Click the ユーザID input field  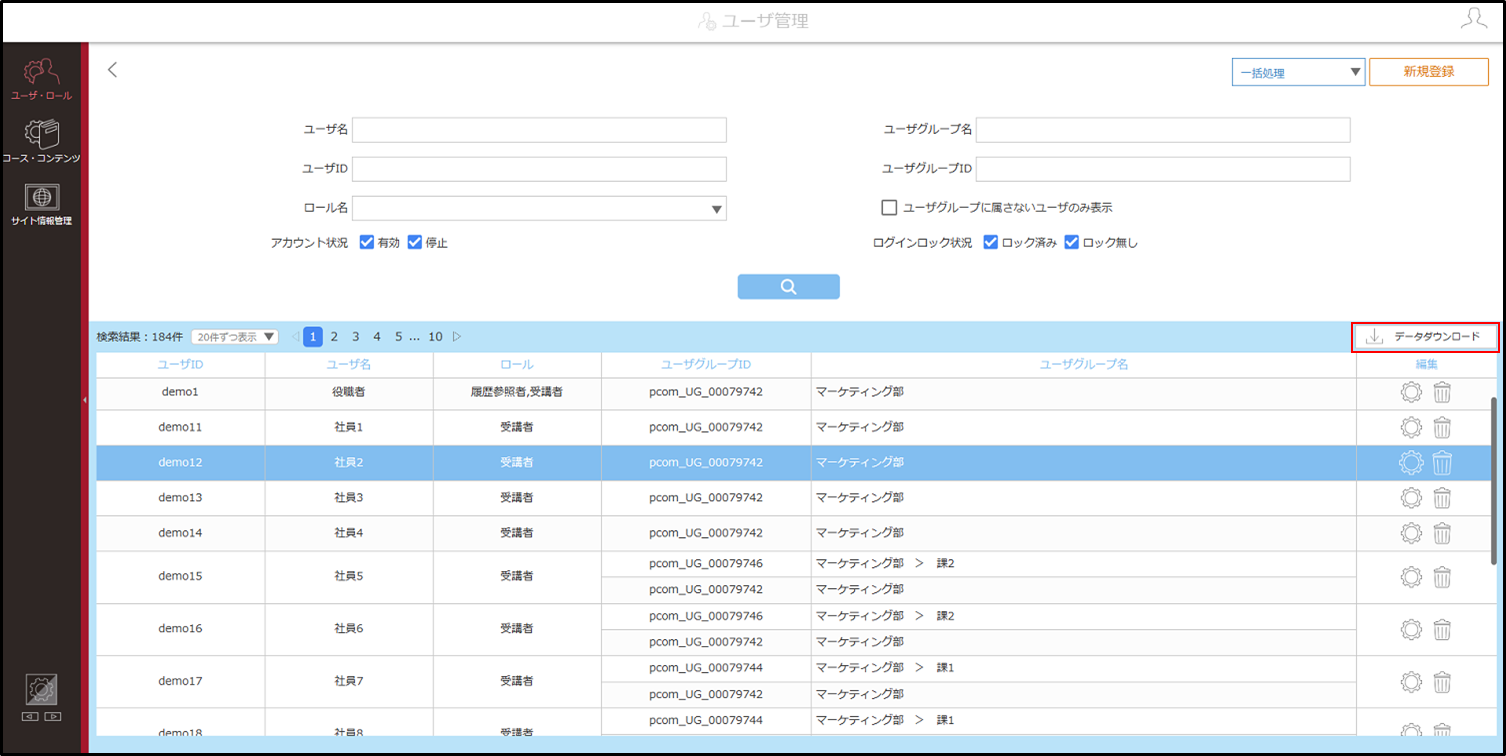pyautogui.click(x=539, y=169)
